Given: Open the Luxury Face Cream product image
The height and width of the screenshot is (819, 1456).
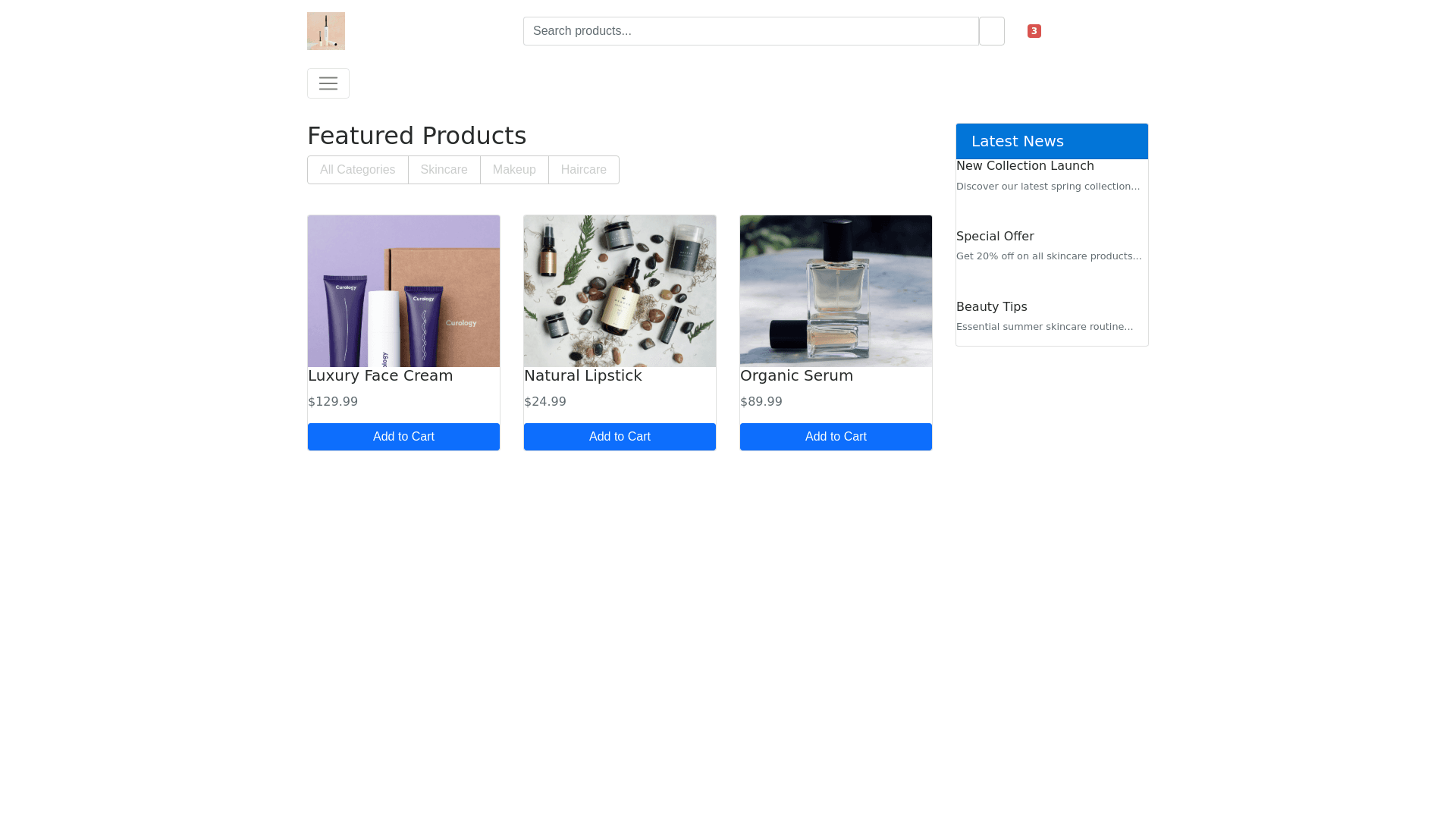Looking at the screenshot, I should pyautogui.click(x=403, y=291).
